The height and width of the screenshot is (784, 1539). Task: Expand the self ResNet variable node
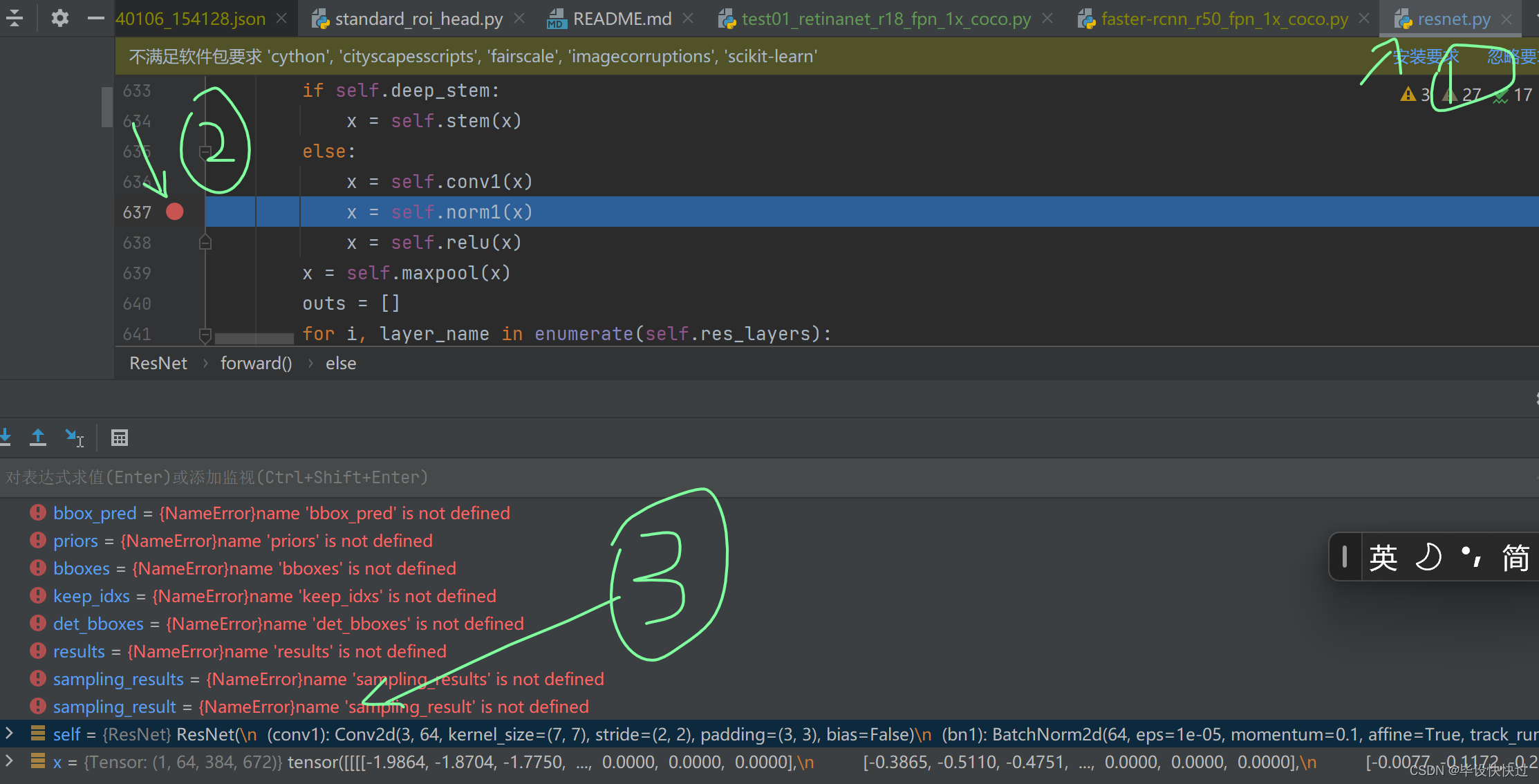click(9, 734)
